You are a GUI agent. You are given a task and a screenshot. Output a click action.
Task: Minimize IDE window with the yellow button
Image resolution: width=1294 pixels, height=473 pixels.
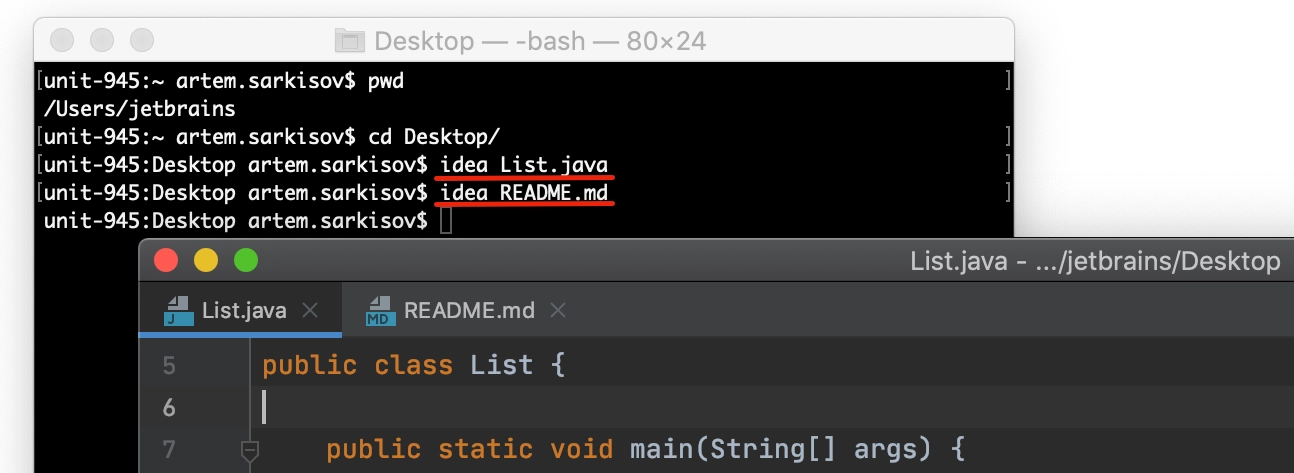[x=205, y=261]
